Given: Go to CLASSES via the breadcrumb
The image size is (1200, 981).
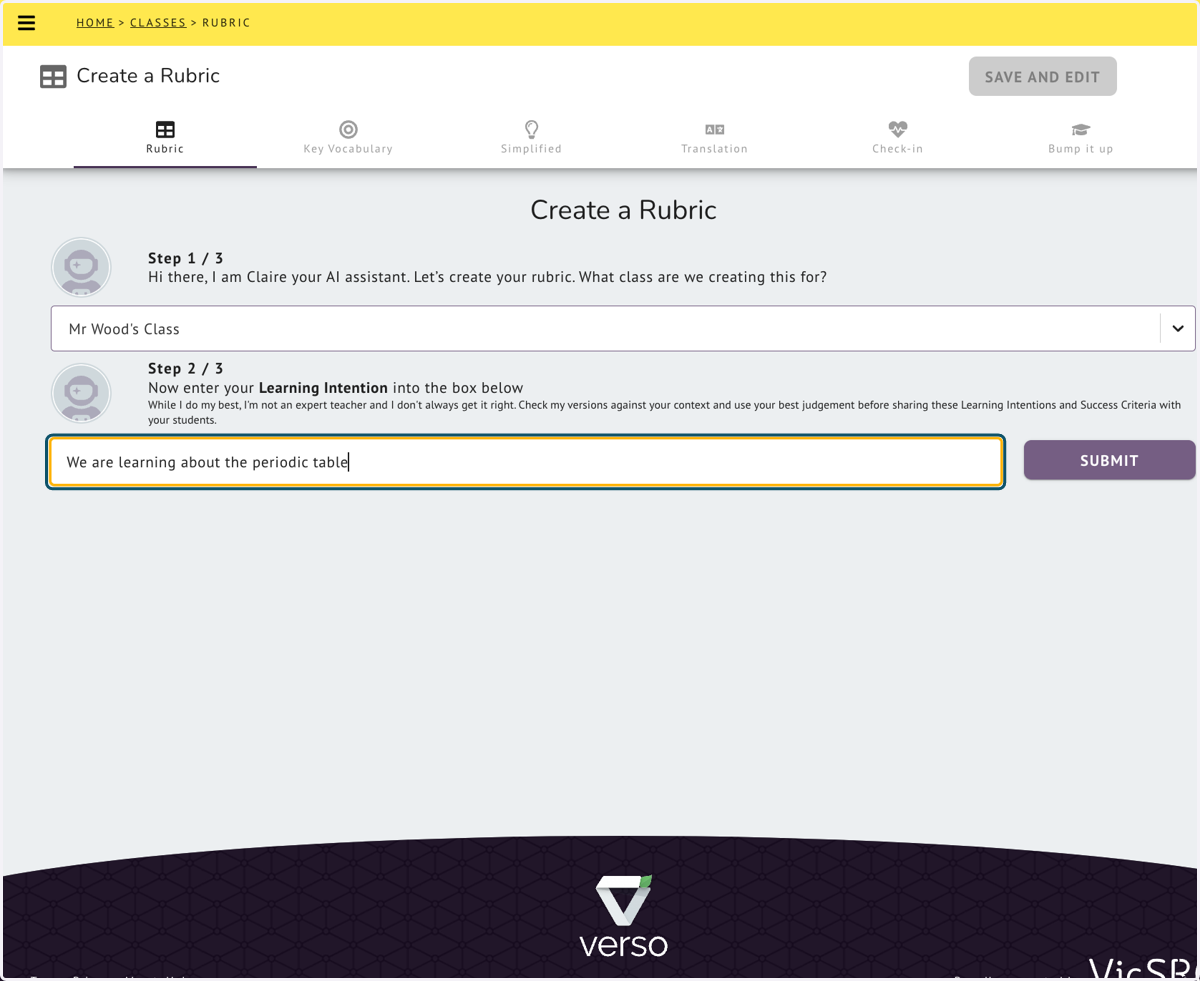Looking at the screenshot, I should coord(158,23).
